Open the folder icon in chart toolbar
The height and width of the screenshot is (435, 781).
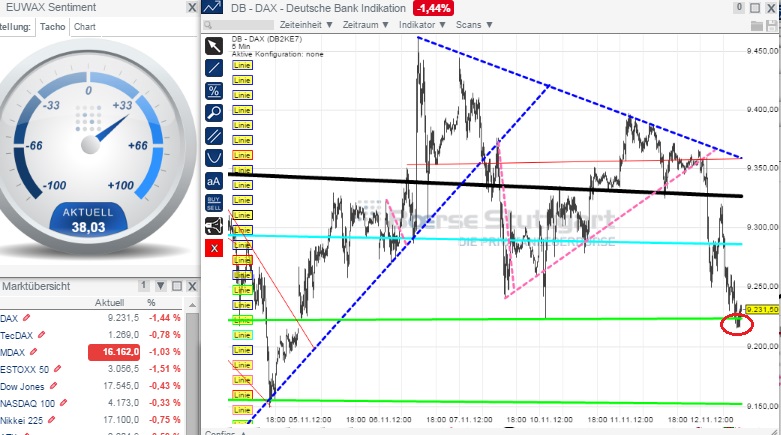(757, 25)
